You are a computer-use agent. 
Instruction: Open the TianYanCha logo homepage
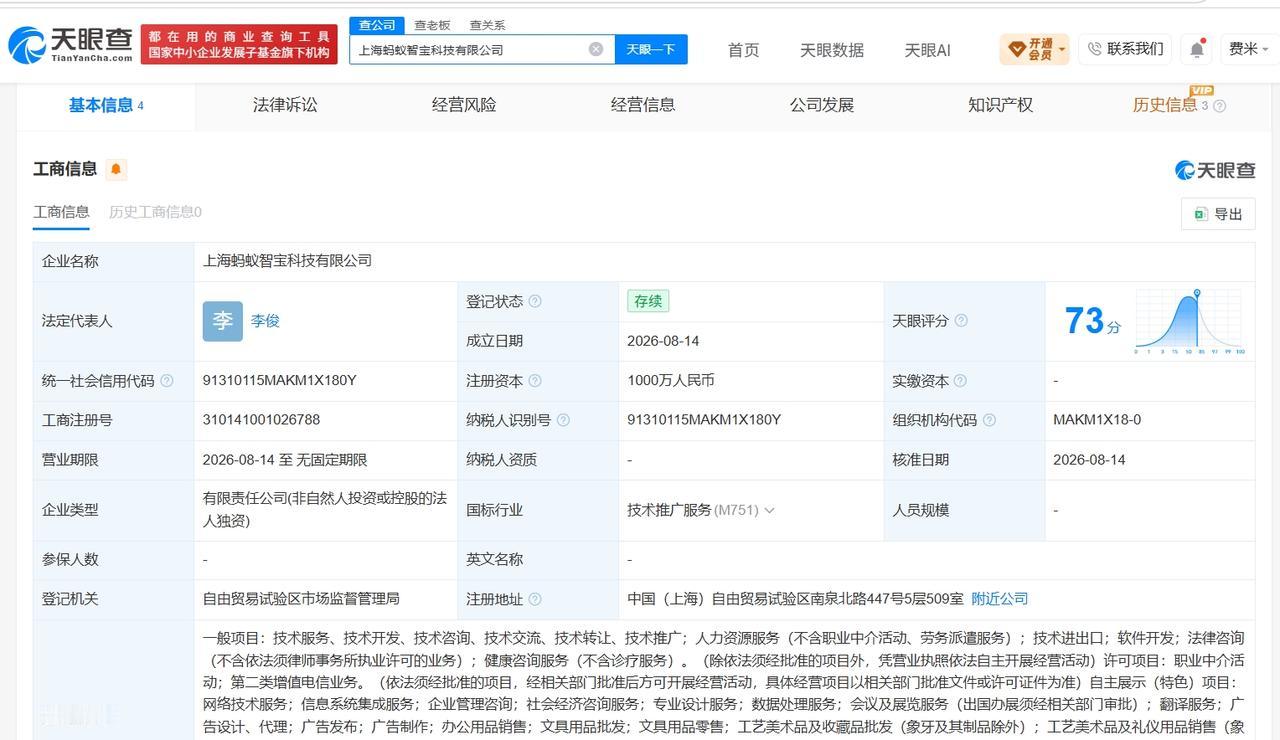pyautogui.click(x=70, y=45)
